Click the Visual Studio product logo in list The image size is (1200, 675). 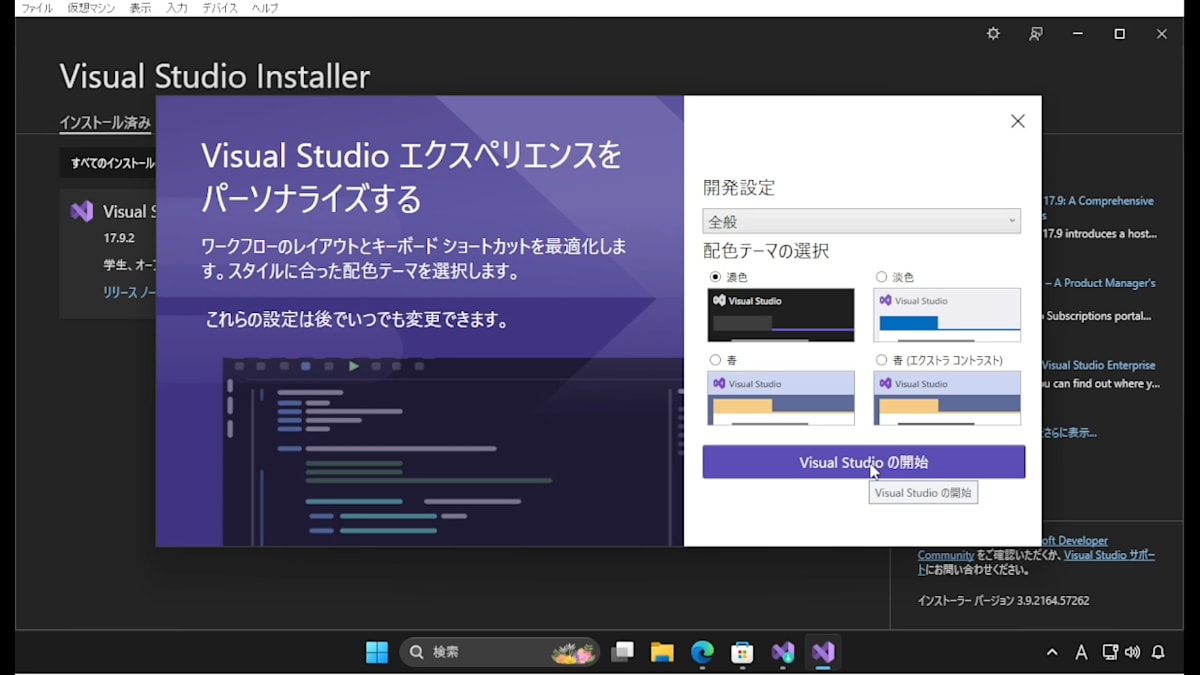pos(82,210)
